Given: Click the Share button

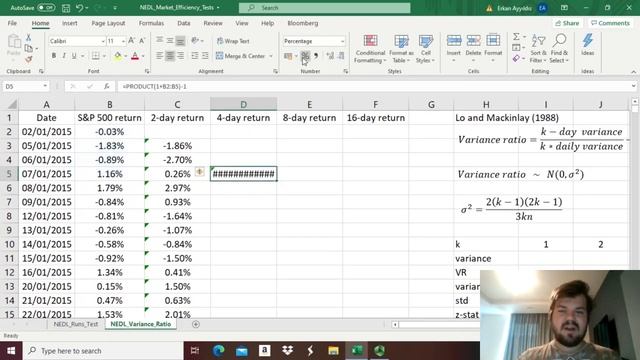Looking at the screenshot, I should pyautogui.click(x=567, y=23).
